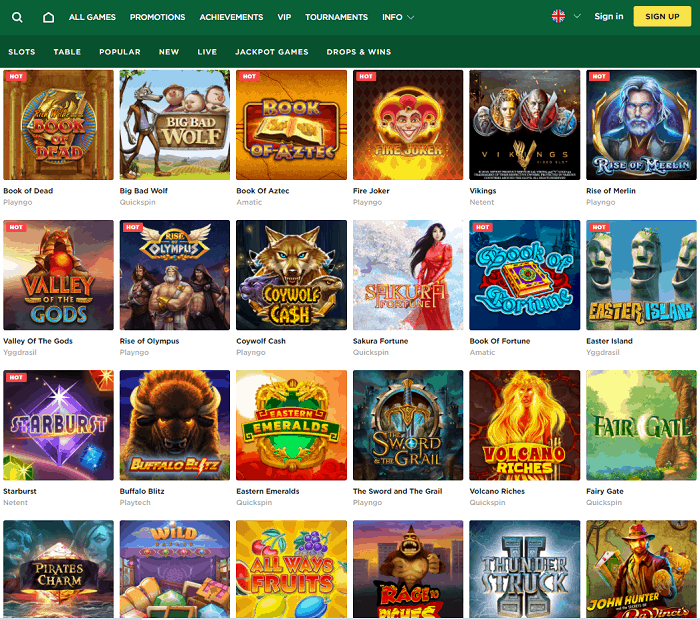
Task: Click the Valley Of The Gods title
Action: pyautogui.click(x=38, y=341)
